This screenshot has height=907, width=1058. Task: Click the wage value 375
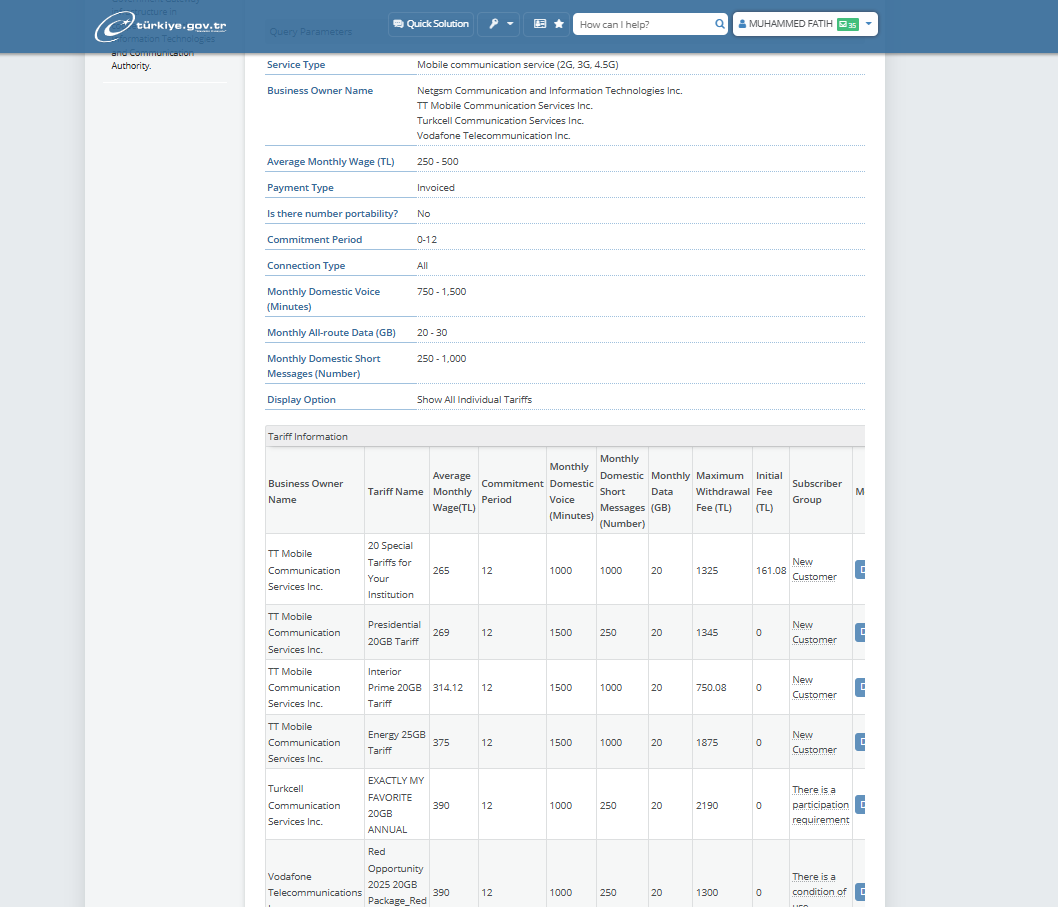[441, 742]
